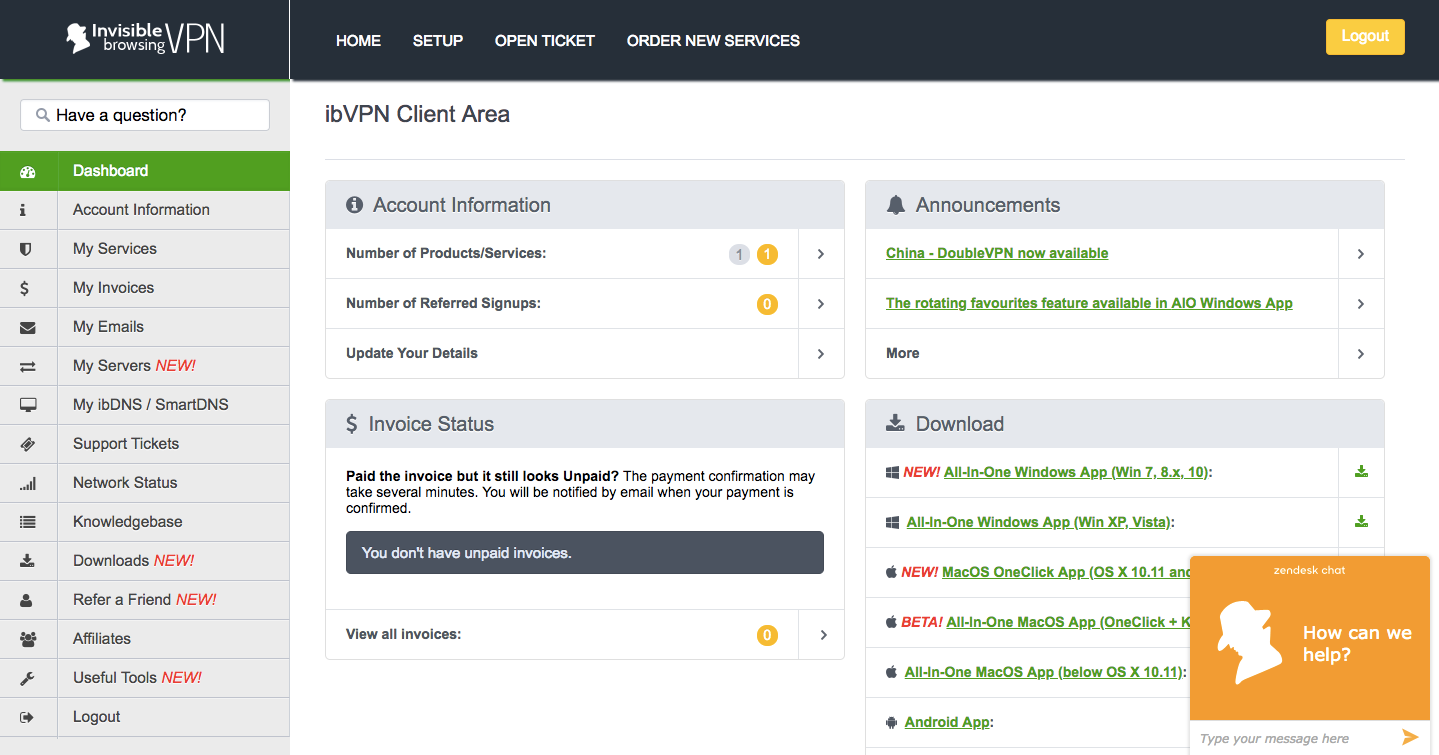Open chevron for China DoubleVPN announcement
The height and width of the screenshot is (755, 1439).
1361,254
